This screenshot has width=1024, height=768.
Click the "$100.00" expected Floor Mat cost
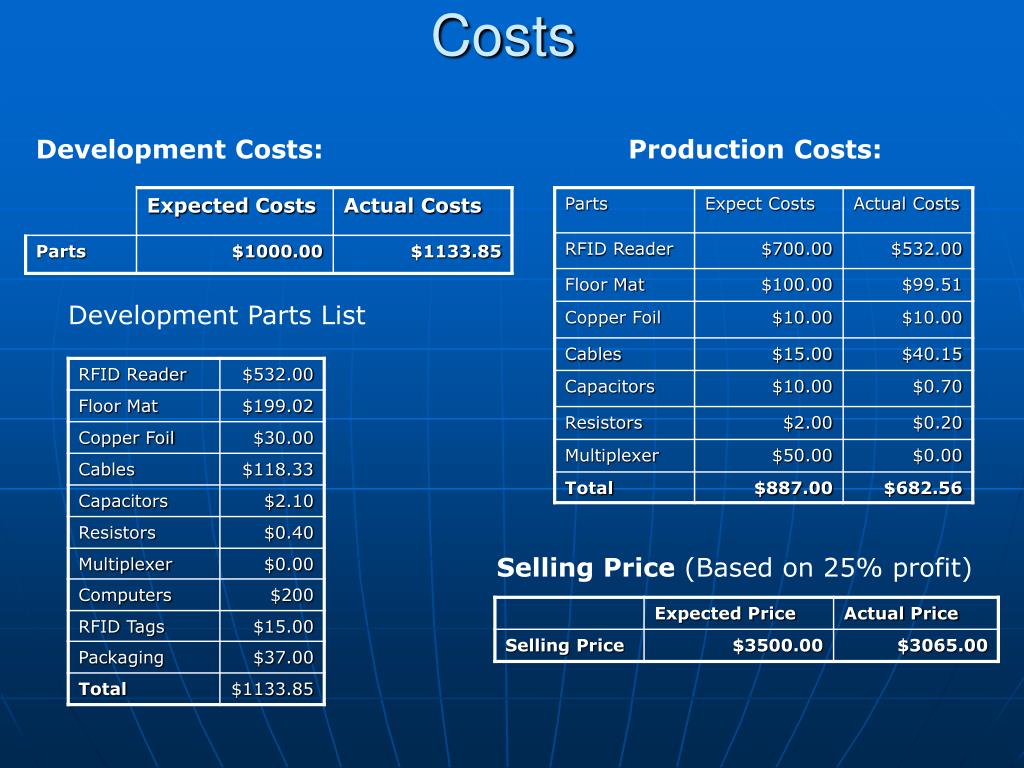(797, 285)
